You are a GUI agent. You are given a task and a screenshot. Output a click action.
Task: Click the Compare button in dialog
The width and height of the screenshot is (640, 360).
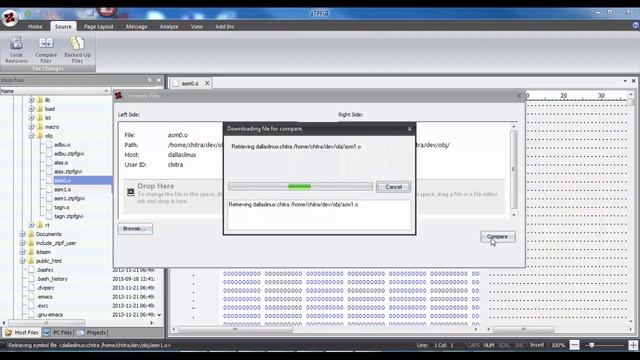[498, 237]
